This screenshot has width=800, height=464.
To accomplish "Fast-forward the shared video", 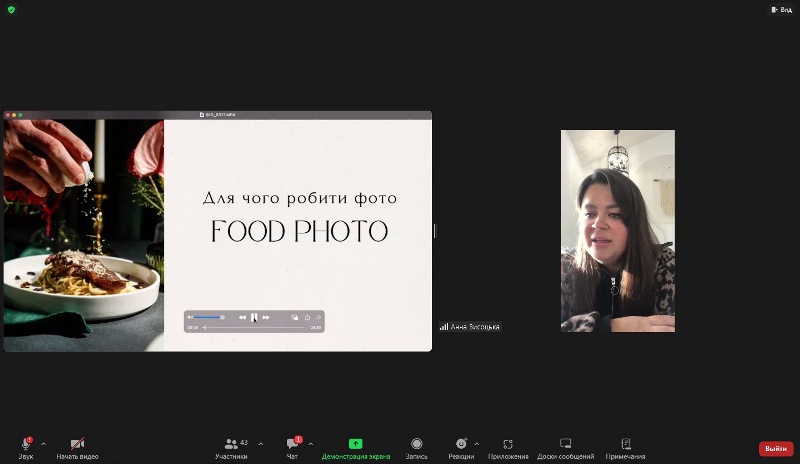I will pyautogui.click(x=266, y=318).
